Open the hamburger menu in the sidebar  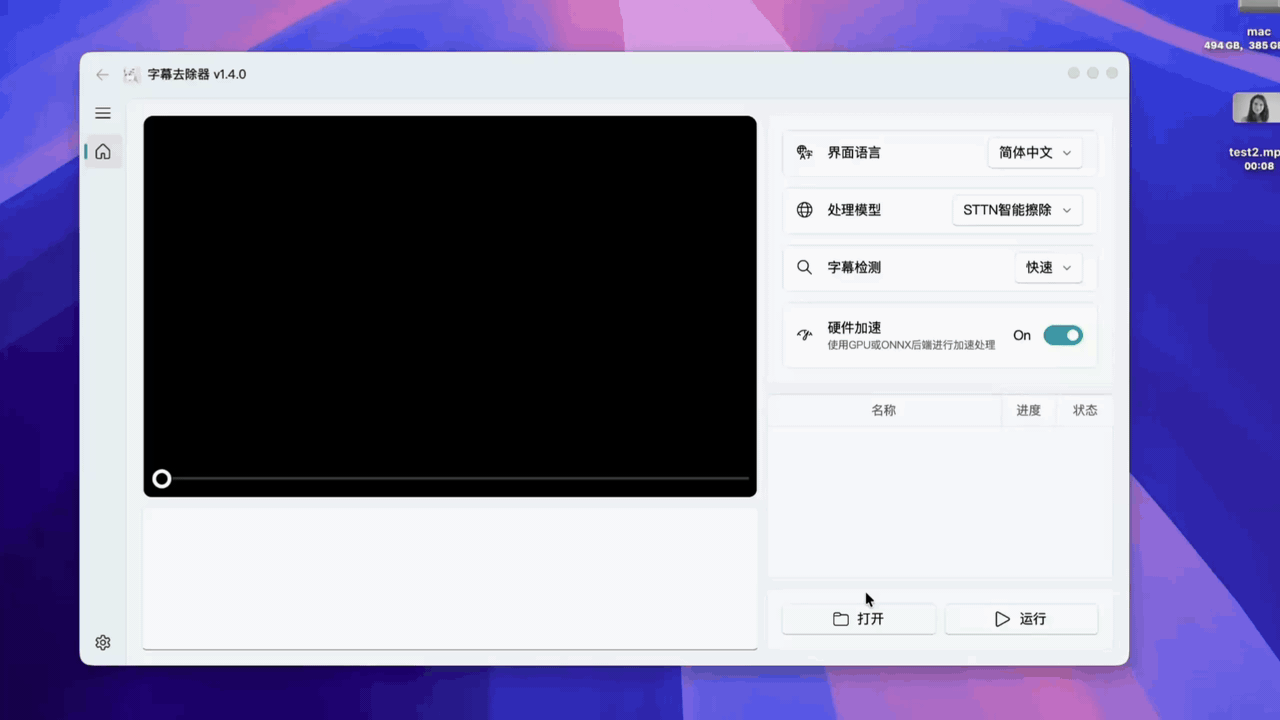click(x=102, y=113)
